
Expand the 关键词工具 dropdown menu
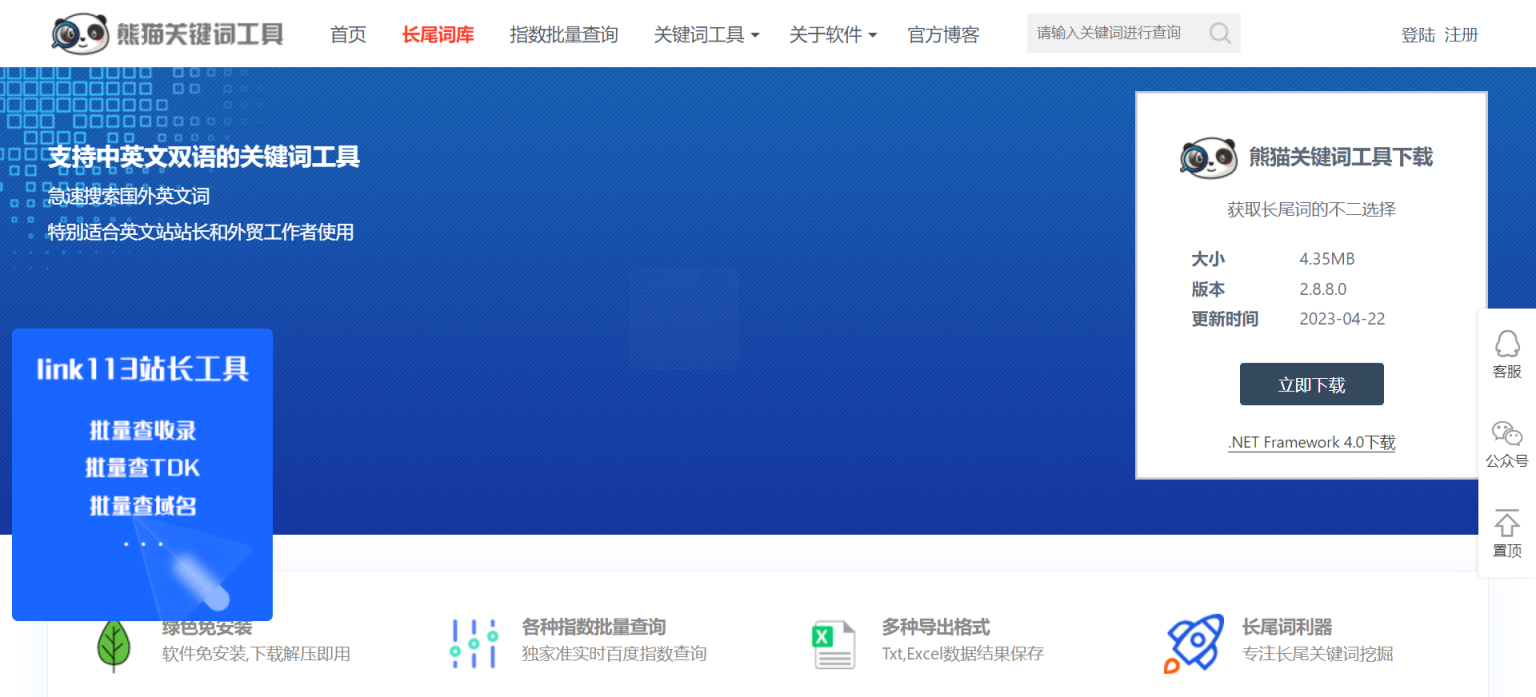tap(705, 33)
